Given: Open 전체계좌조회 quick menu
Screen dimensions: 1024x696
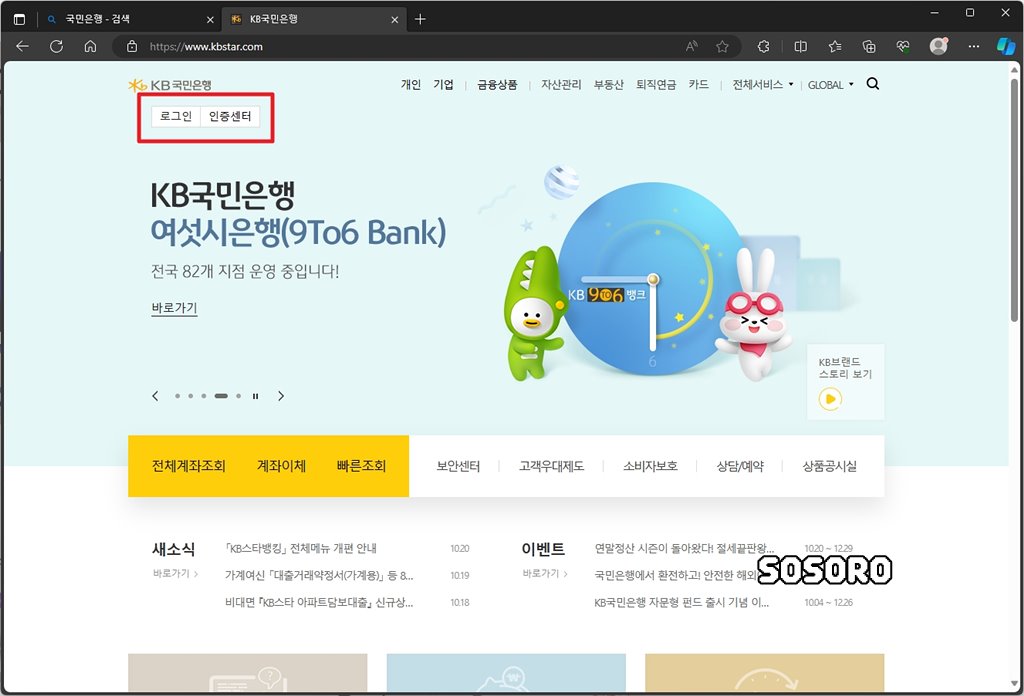Looking at the screenshot, I should 189,466.
